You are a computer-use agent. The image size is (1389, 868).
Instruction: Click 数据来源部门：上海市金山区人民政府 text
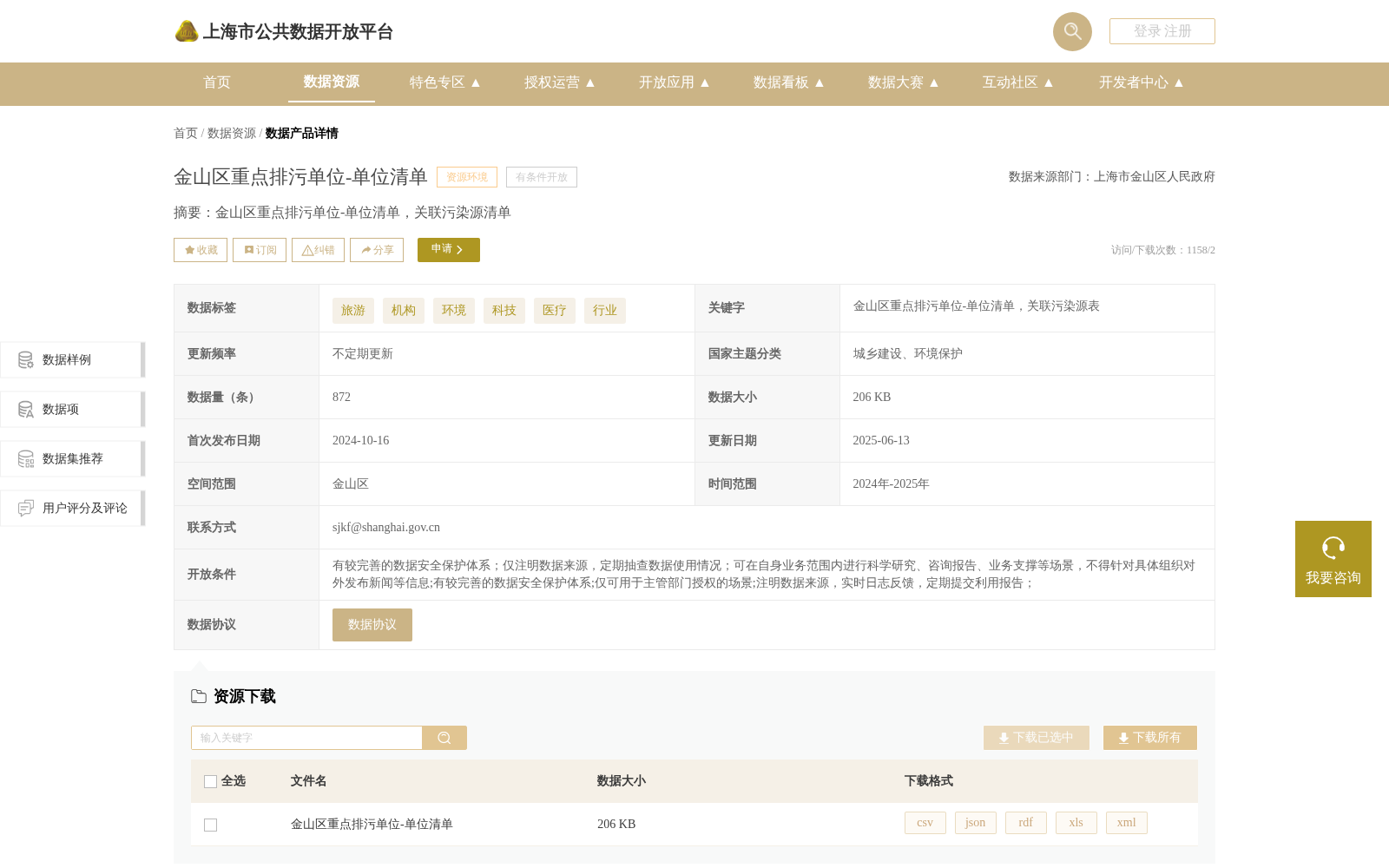[1112, 177]
